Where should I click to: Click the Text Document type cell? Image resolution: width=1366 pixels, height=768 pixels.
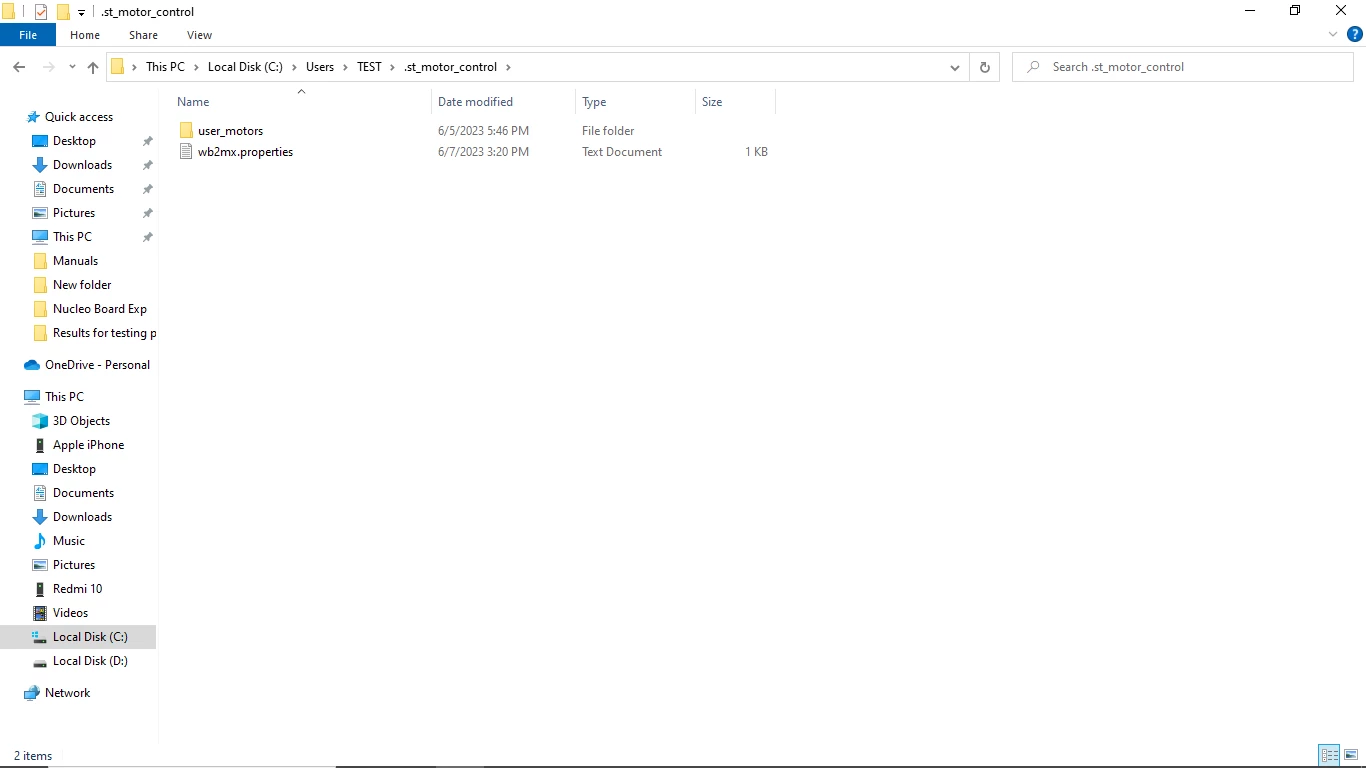click(x=622, y=152)
